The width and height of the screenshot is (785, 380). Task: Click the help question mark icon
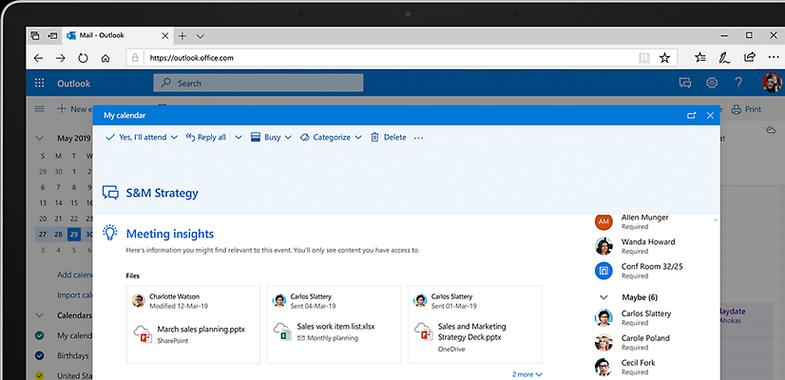pos(738,83)
